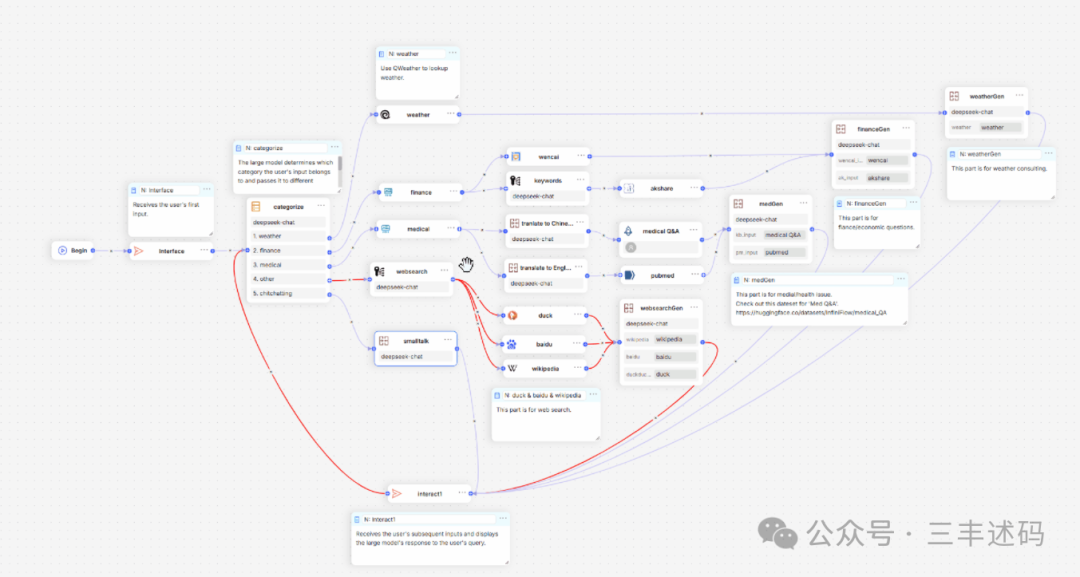Click the icon on the websearchGen node
Image resolution: width=1080 pixels, height=577 pixels.
click(628, 308)
